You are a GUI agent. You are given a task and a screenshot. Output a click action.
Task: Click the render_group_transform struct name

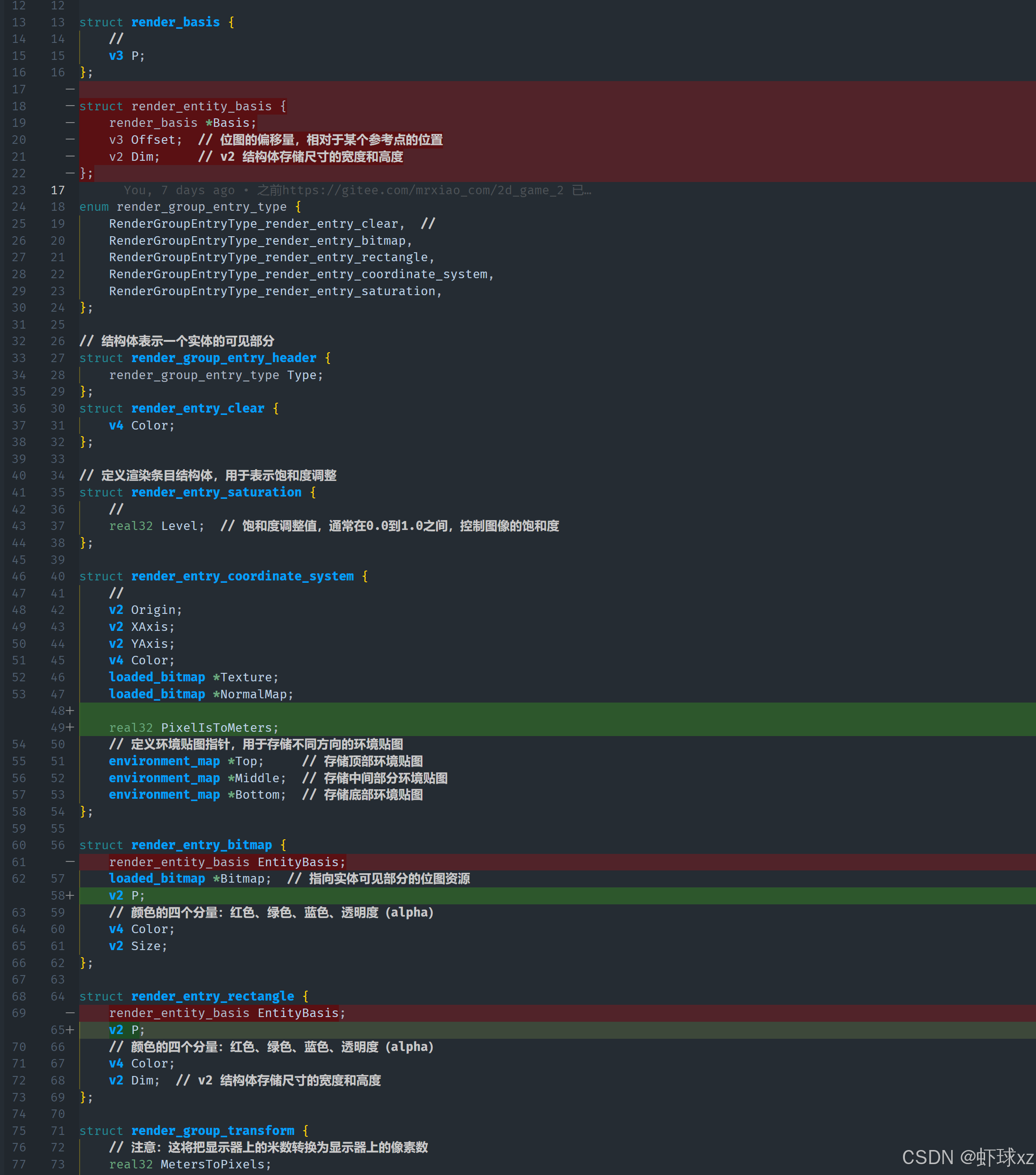coord(213,1130)
